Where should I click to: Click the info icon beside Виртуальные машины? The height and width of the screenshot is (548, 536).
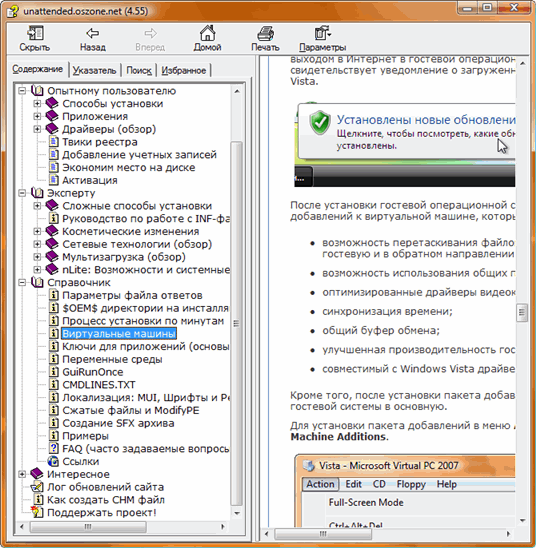coord(53,333)
